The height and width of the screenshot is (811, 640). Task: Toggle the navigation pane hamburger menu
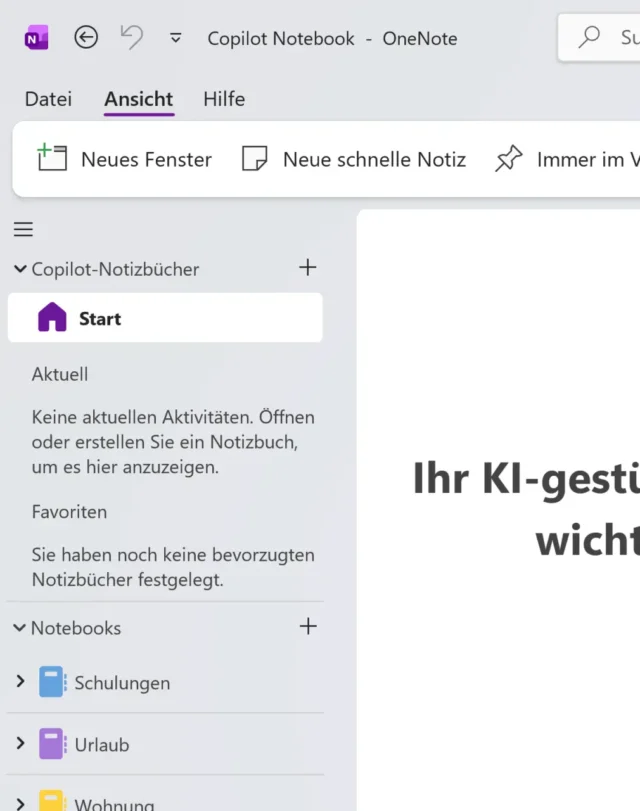(23, 229)
